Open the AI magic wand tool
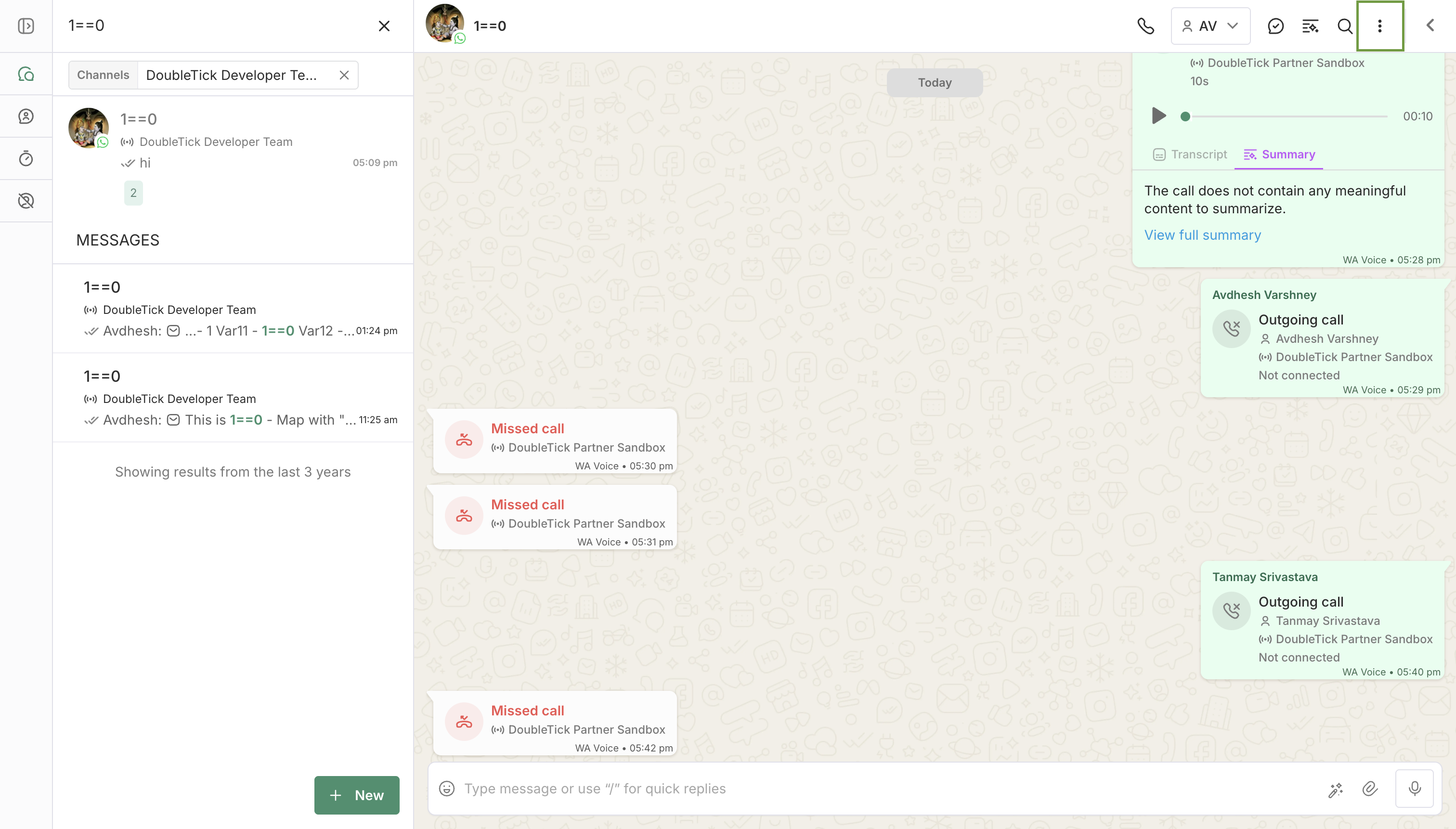Screen dimensions: 1456x829 (x=1335, y=789)
